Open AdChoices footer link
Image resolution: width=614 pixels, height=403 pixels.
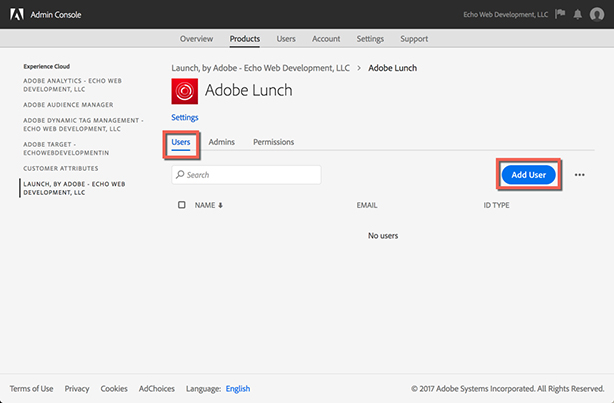[x=157, y=389]
